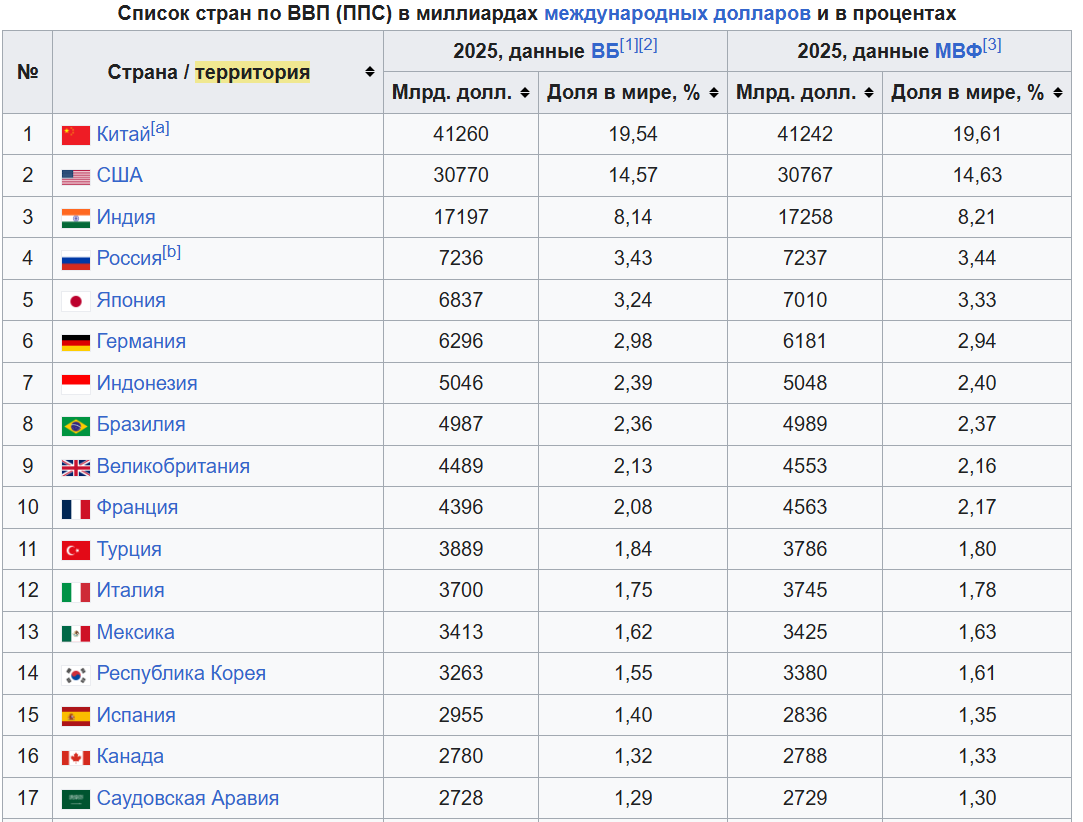Select the value 2,08 in Франция row

tap(633, 508)
